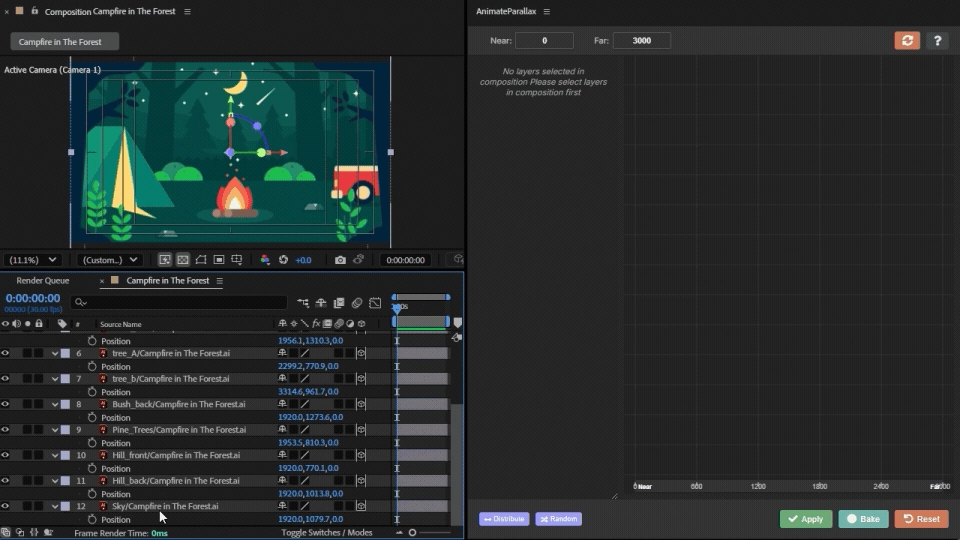Click the show channel RGB color icon
960x540 pixels.
point(265,260)
